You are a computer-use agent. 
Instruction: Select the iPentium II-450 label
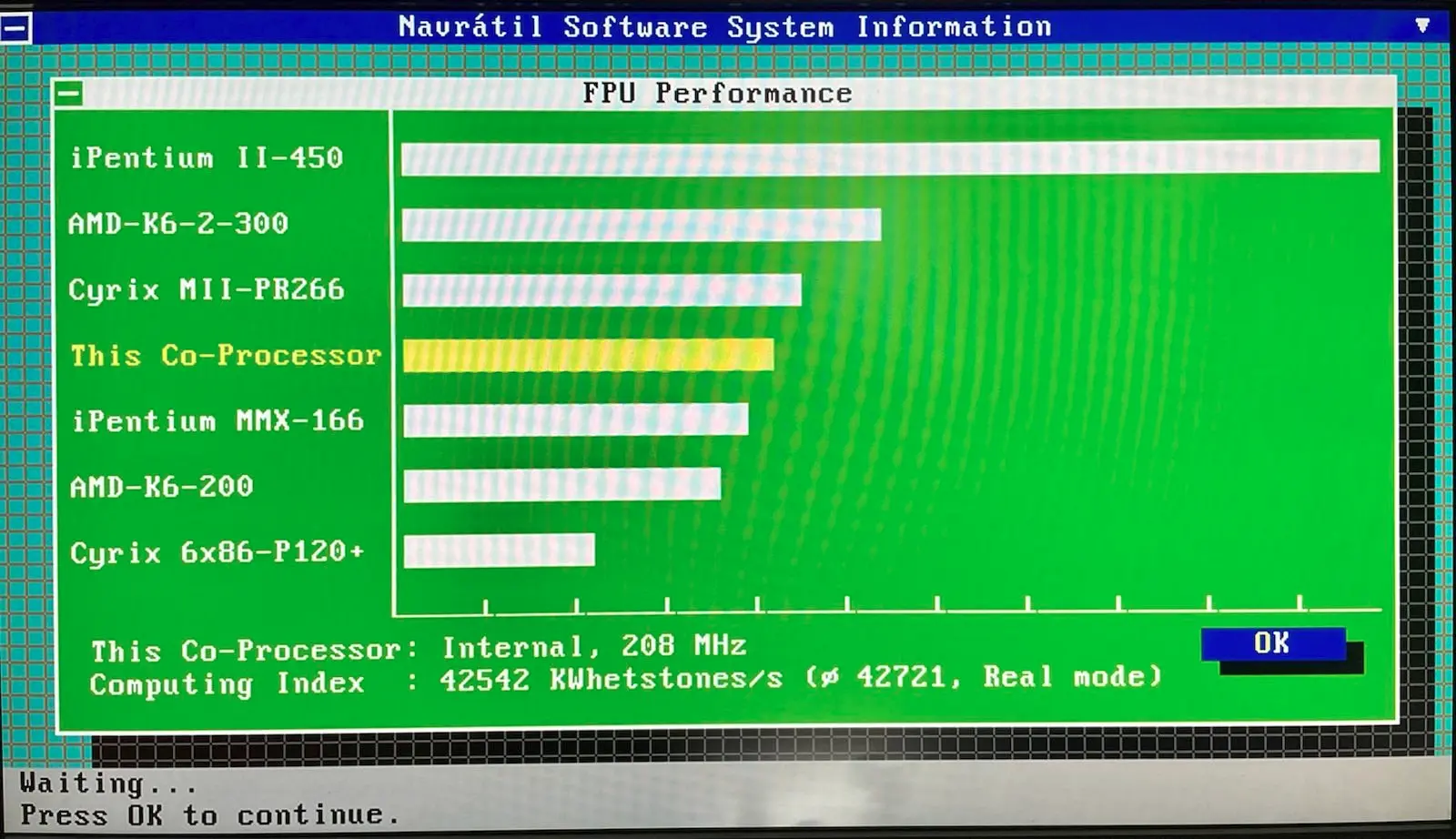pyautogui.click(x=207, y=157)
